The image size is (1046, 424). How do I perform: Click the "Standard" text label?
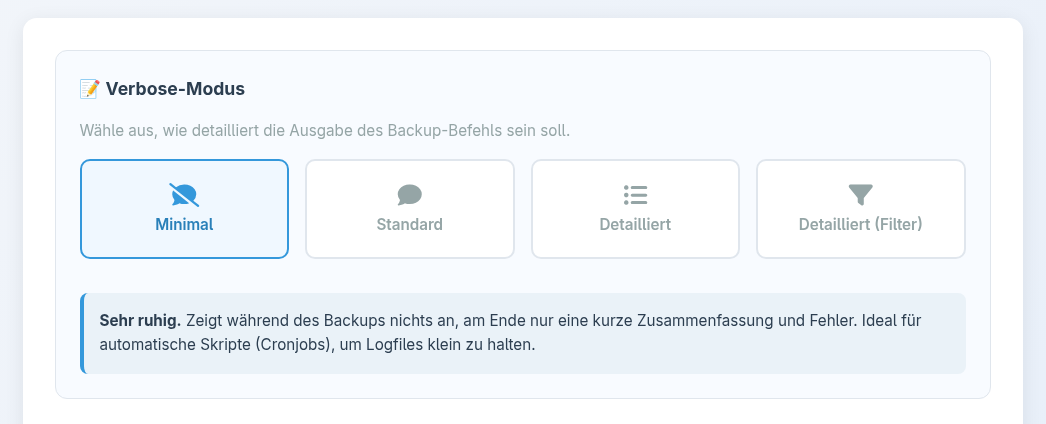point(410,224)
